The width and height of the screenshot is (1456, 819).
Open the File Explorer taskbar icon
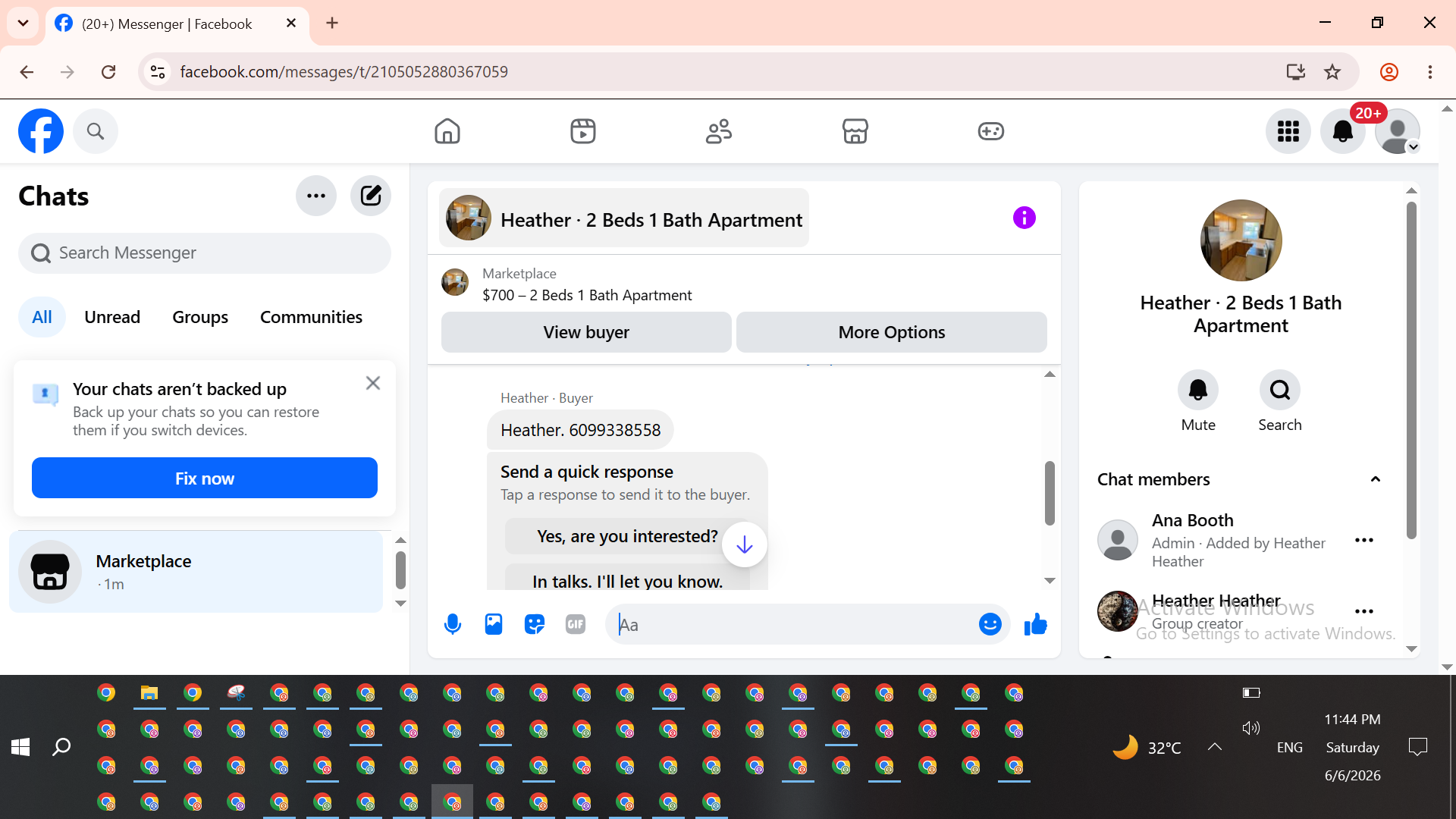[149, 693]
